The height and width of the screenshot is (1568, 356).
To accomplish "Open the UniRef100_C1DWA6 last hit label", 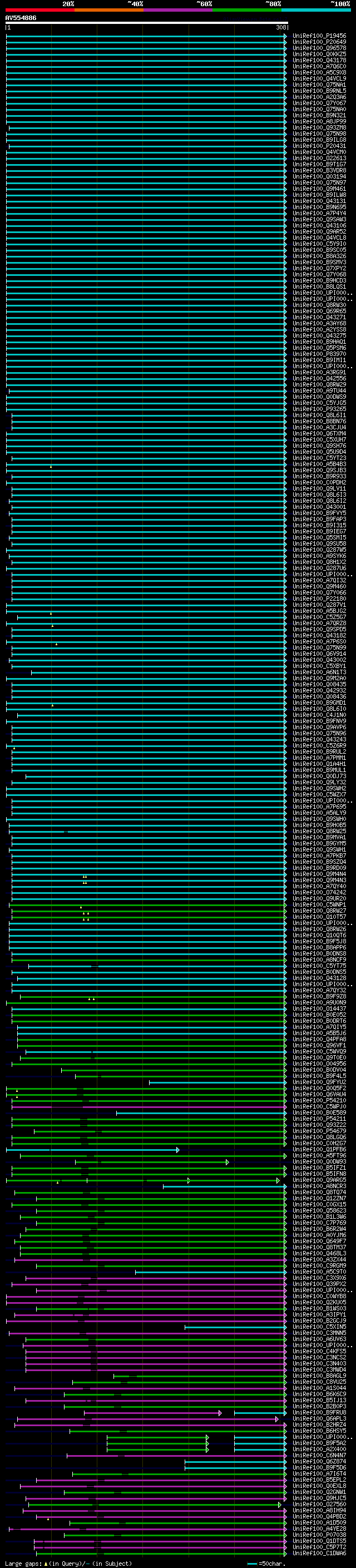I will coord(319,1553).
